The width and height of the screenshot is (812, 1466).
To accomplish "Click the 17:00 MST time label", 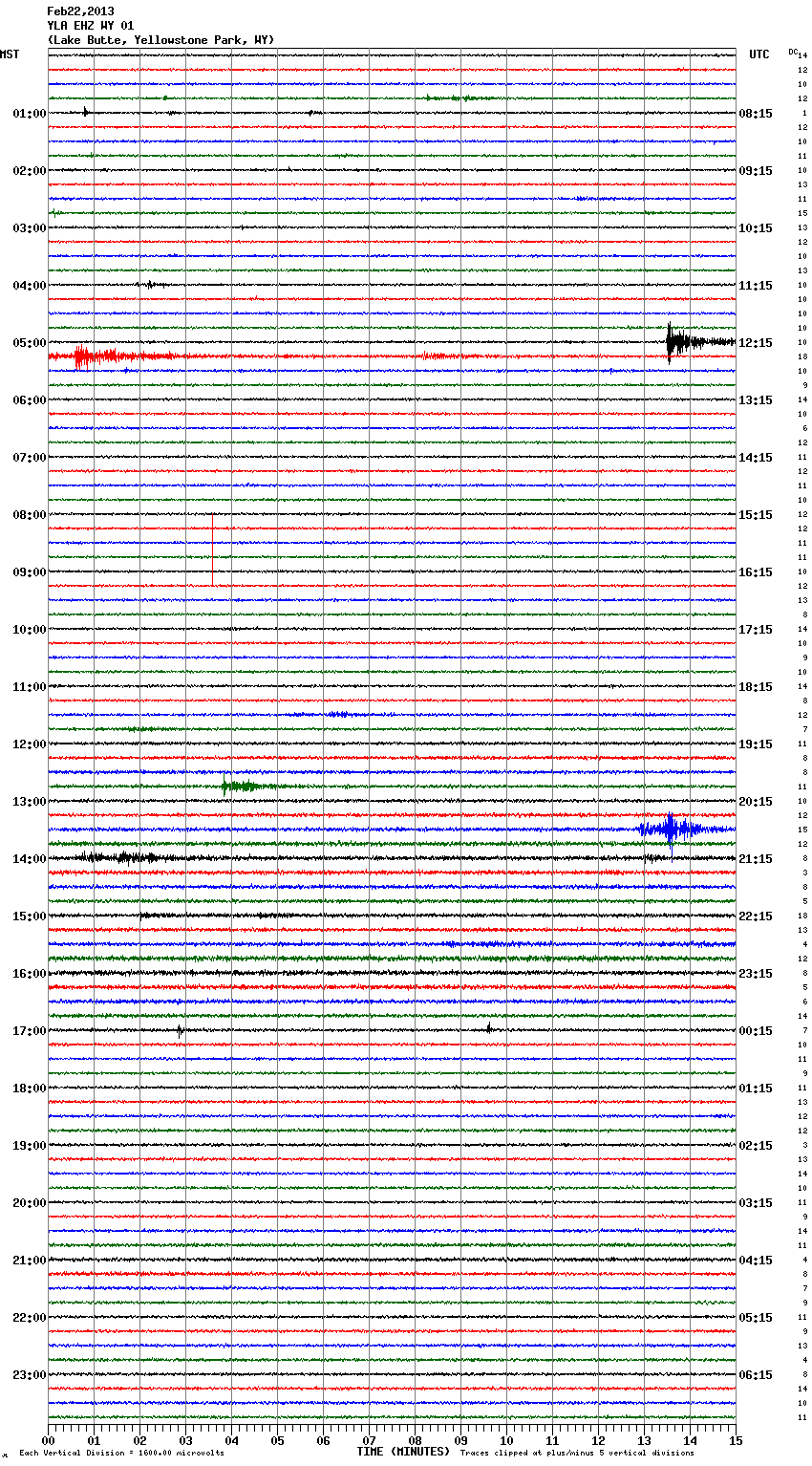I will click(x=30, y=1031).
